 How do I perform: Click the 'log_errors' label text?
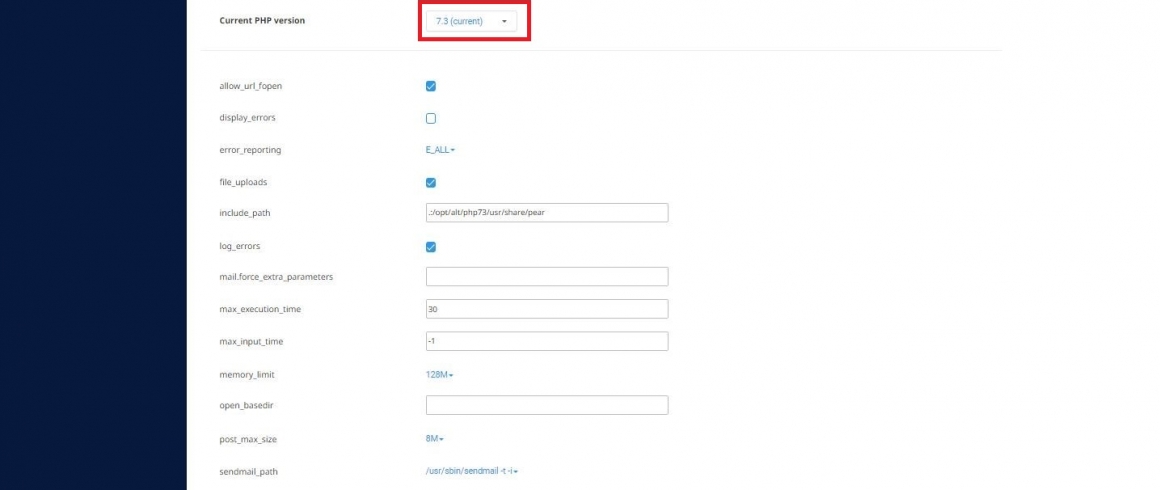(x=240, y=246)
